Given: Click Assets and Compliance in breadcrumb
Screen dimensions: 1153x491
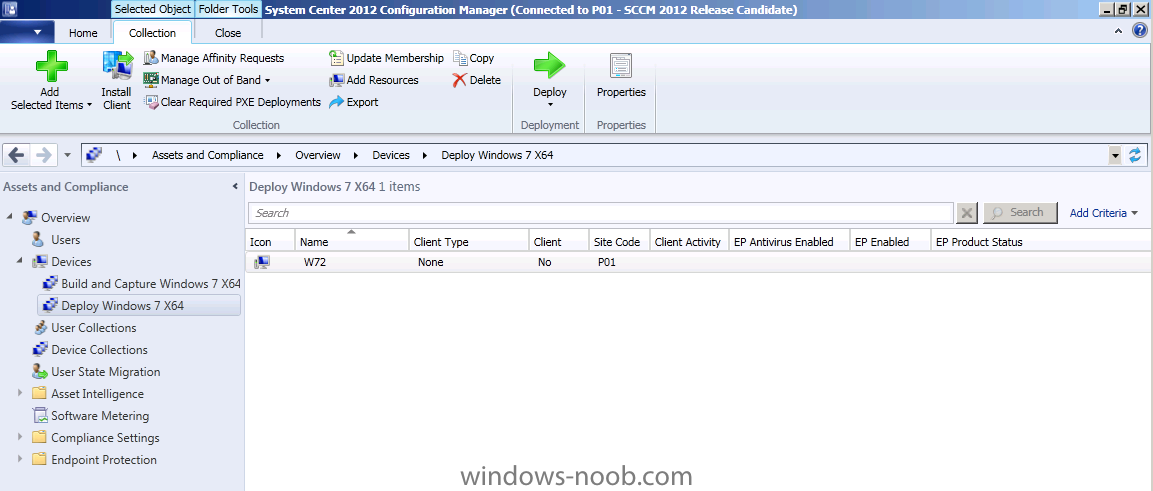Looking at the screenshot, I should [207, 155].
